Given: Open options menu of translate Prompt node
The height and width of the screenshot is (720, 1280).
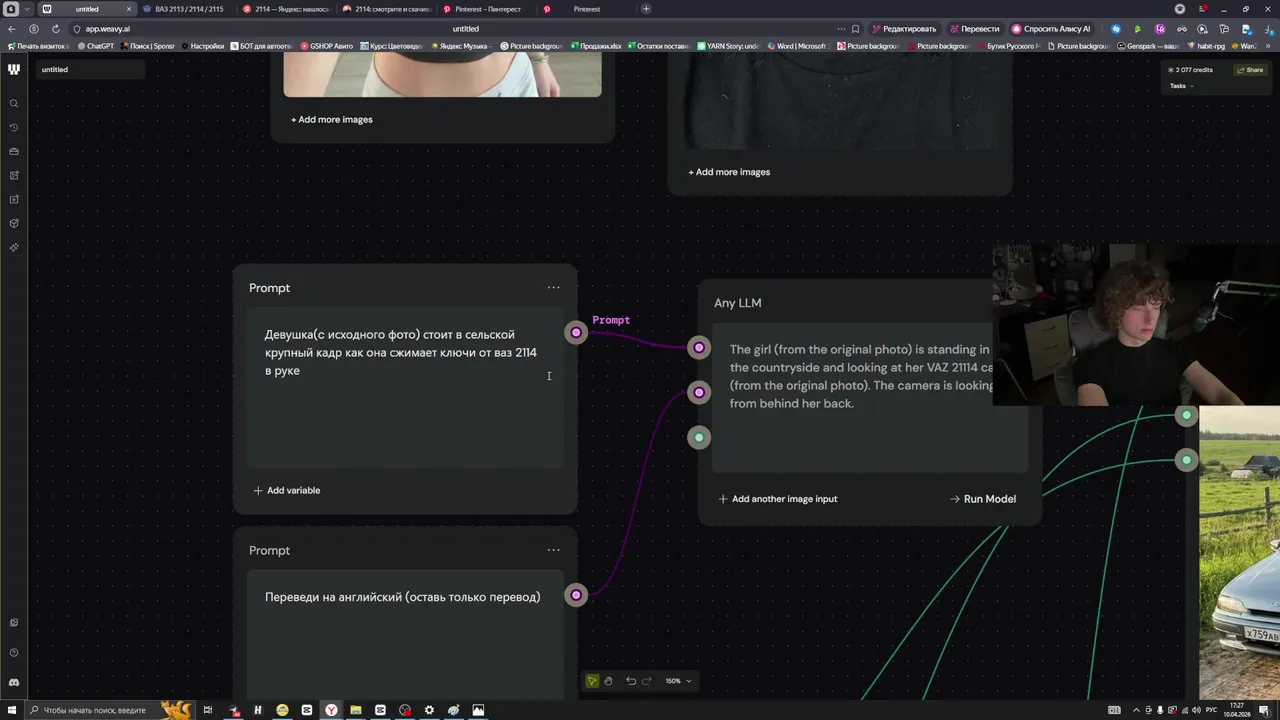Looking at the screenshot, I should click(x=553, y=550).
